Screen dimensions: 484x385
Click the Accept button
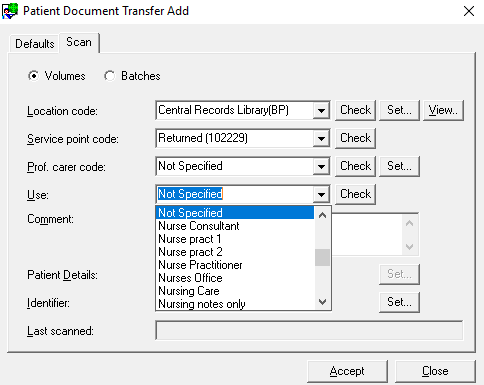[347, 371]
